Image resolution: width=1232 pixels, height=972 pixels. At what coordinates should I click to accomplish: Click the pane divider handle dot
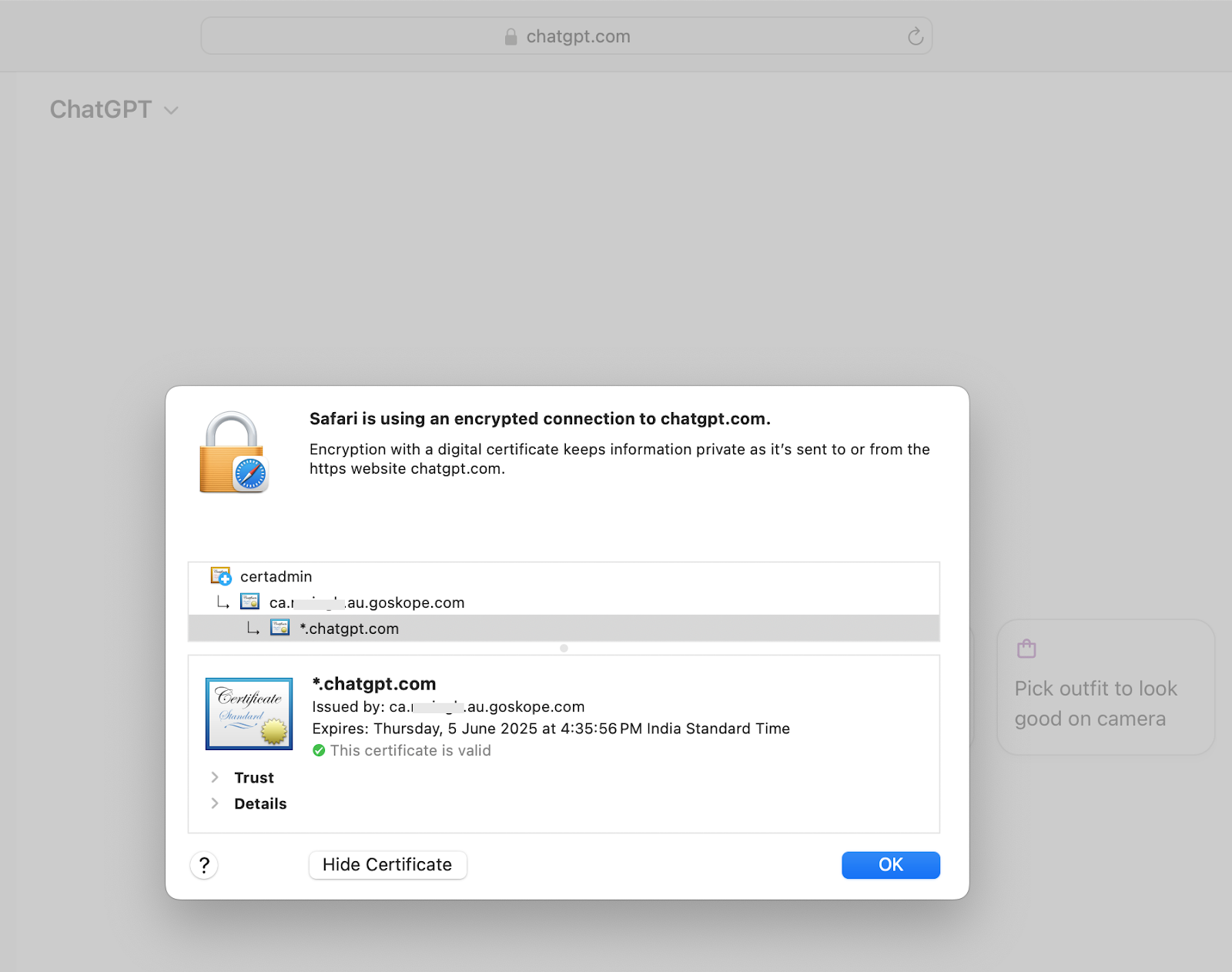[x=564, y=649]
